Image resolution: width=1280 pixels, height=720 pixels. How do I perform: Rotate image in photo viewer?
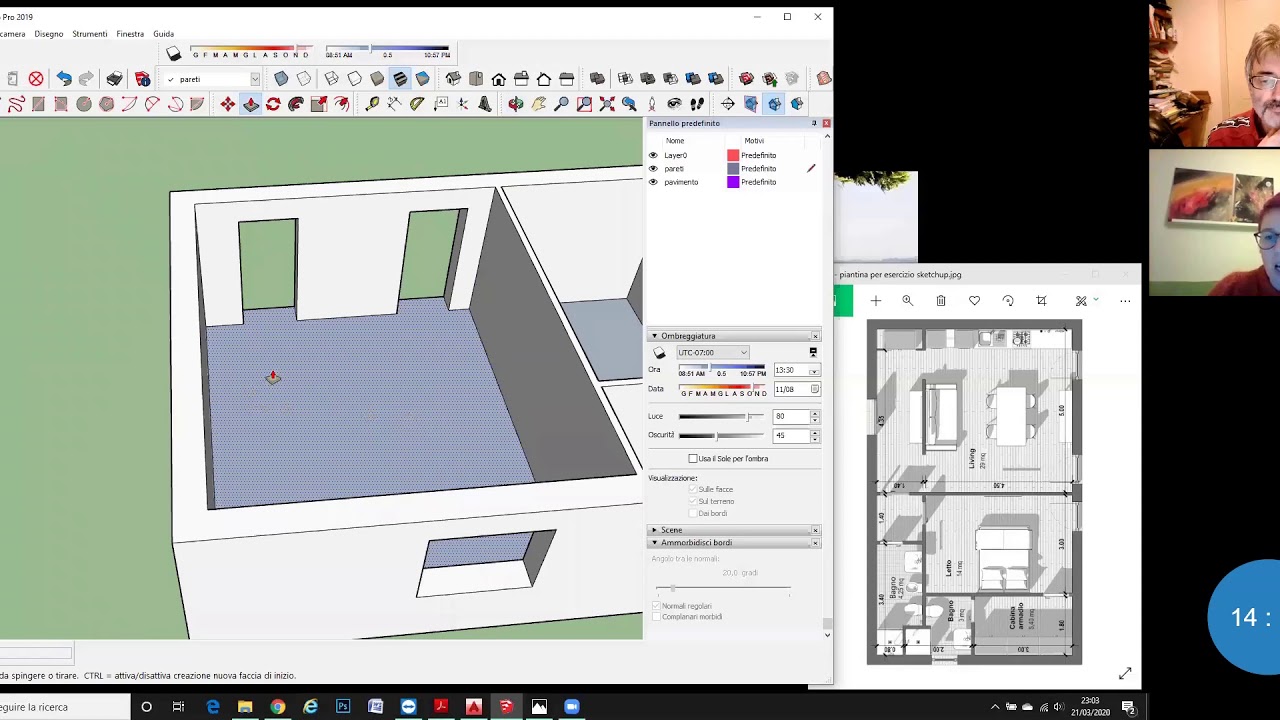[1008, 301]
